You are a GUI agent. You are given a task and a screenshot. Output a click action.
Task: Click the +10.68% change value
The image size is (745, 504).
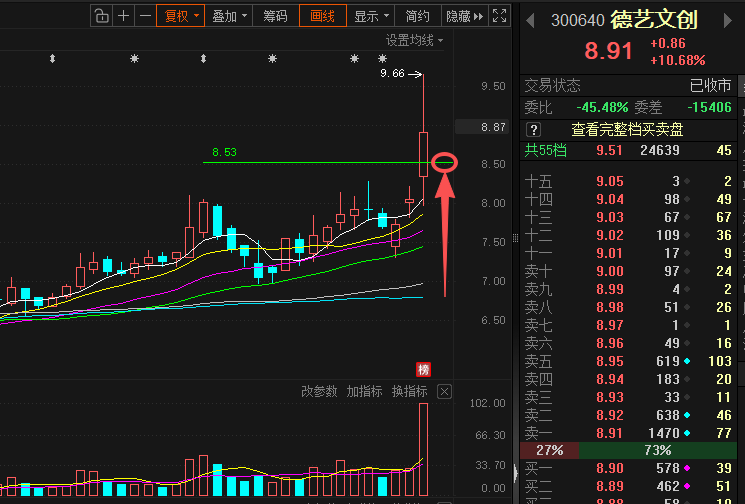(678, 60)
